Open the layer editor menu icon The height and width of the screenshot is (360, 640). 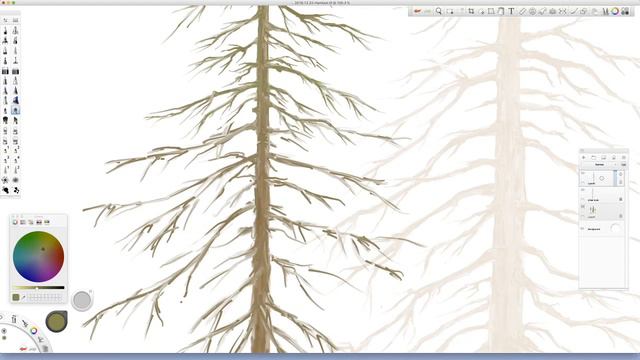point(624,158)
